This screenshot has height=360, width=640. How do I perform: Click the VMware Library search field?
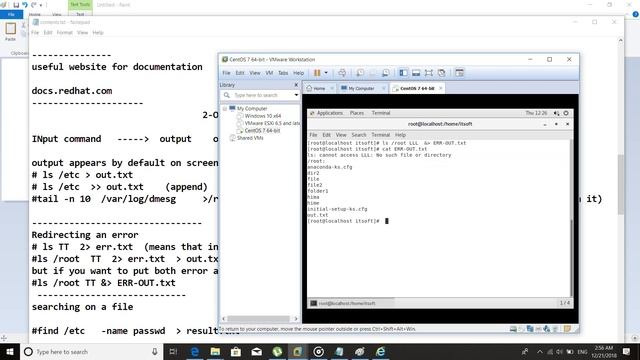(261, 95)
